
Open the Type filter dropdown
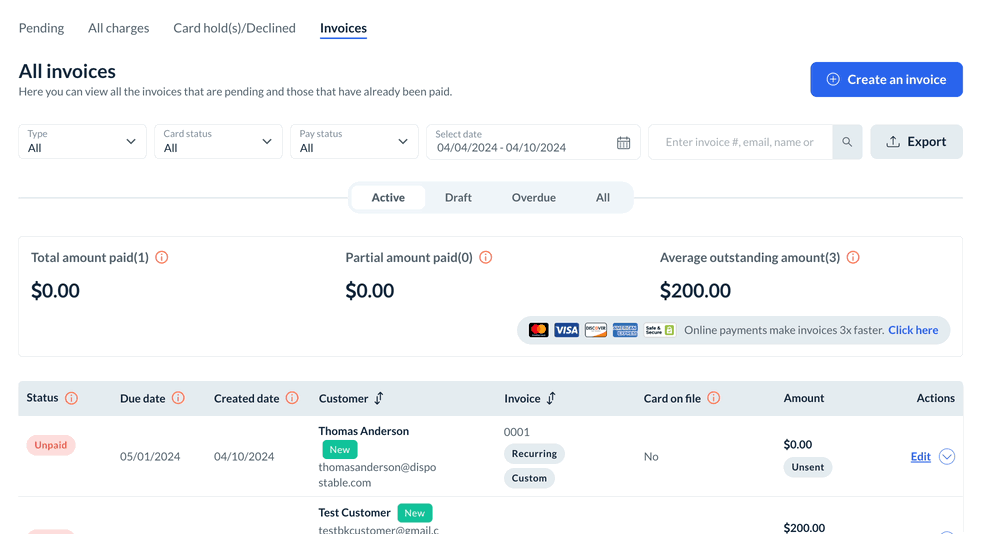(x=83, y=142)
